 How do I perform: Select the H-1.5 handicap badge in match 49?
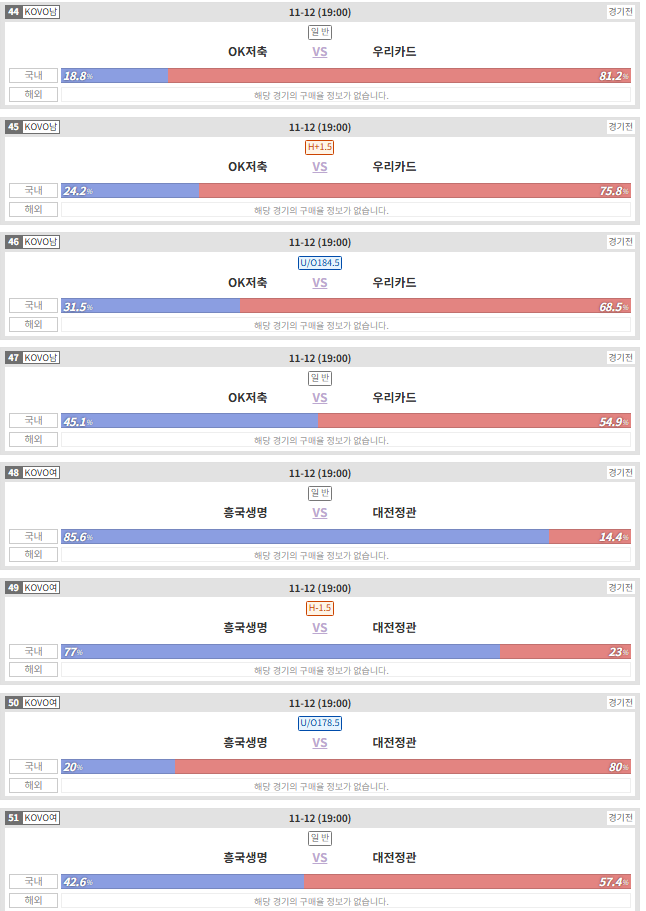(x=320, y=608)
